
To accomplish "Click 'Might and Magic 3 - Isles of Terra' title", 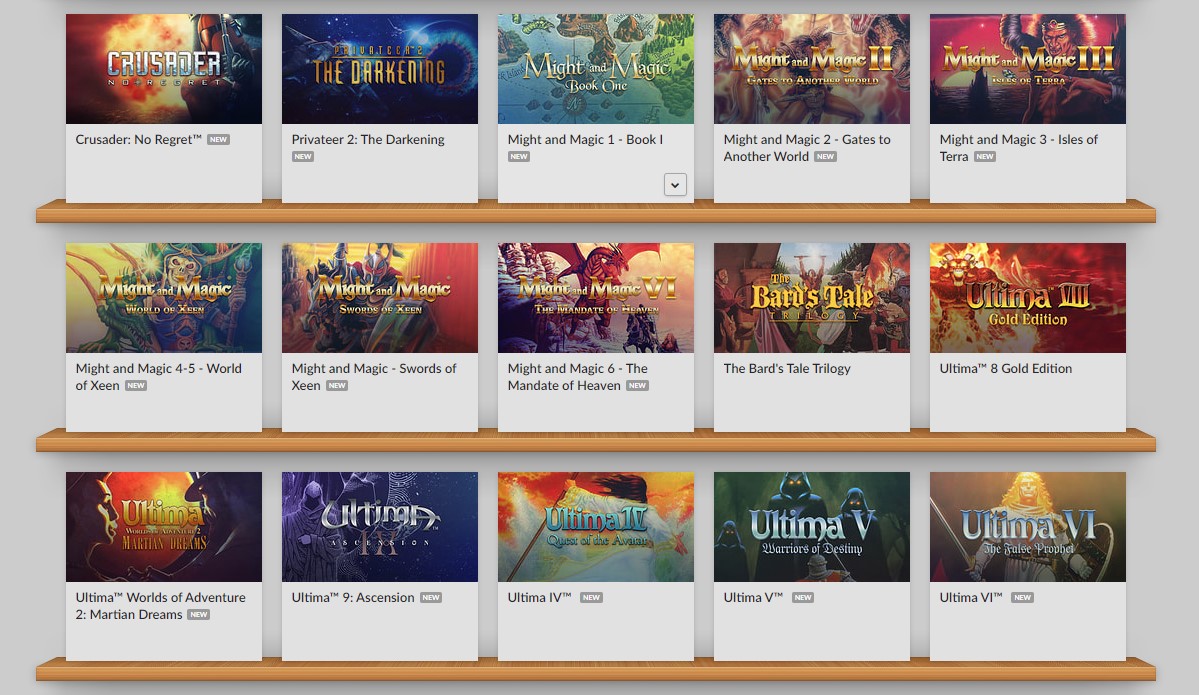I will 1019,148.
